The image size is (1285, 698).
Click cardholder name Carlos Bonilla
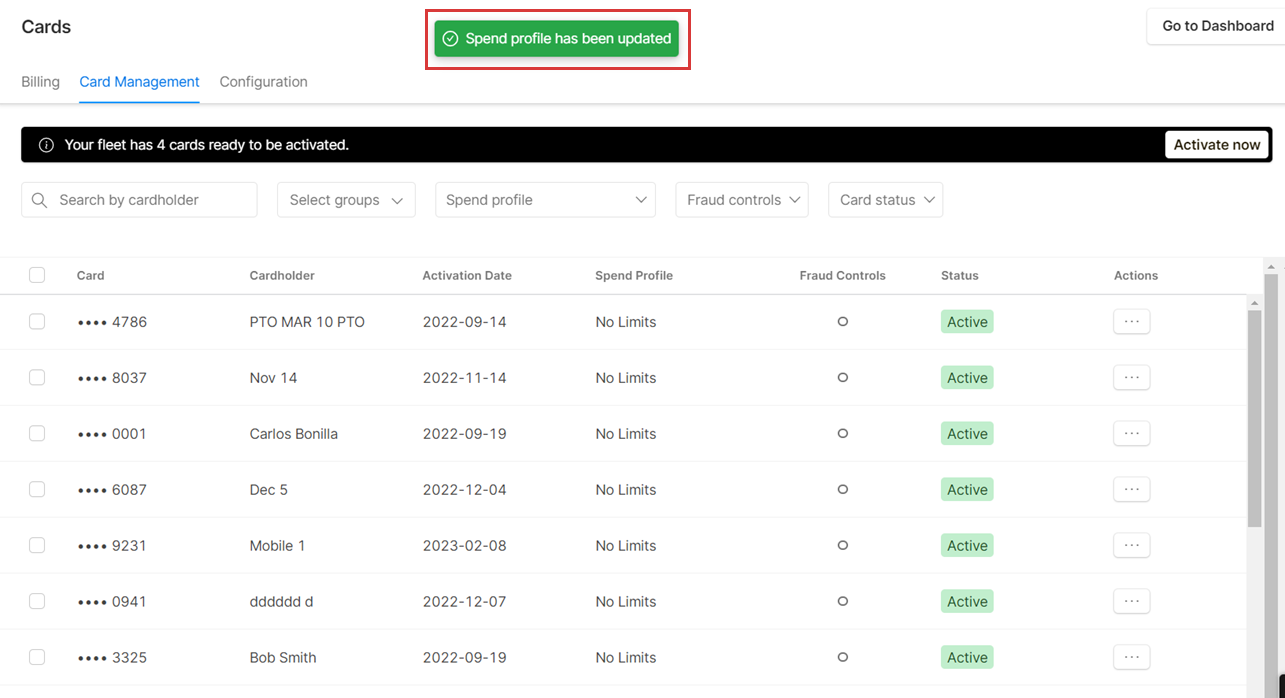pyautogui.click(x=294, y=434)
